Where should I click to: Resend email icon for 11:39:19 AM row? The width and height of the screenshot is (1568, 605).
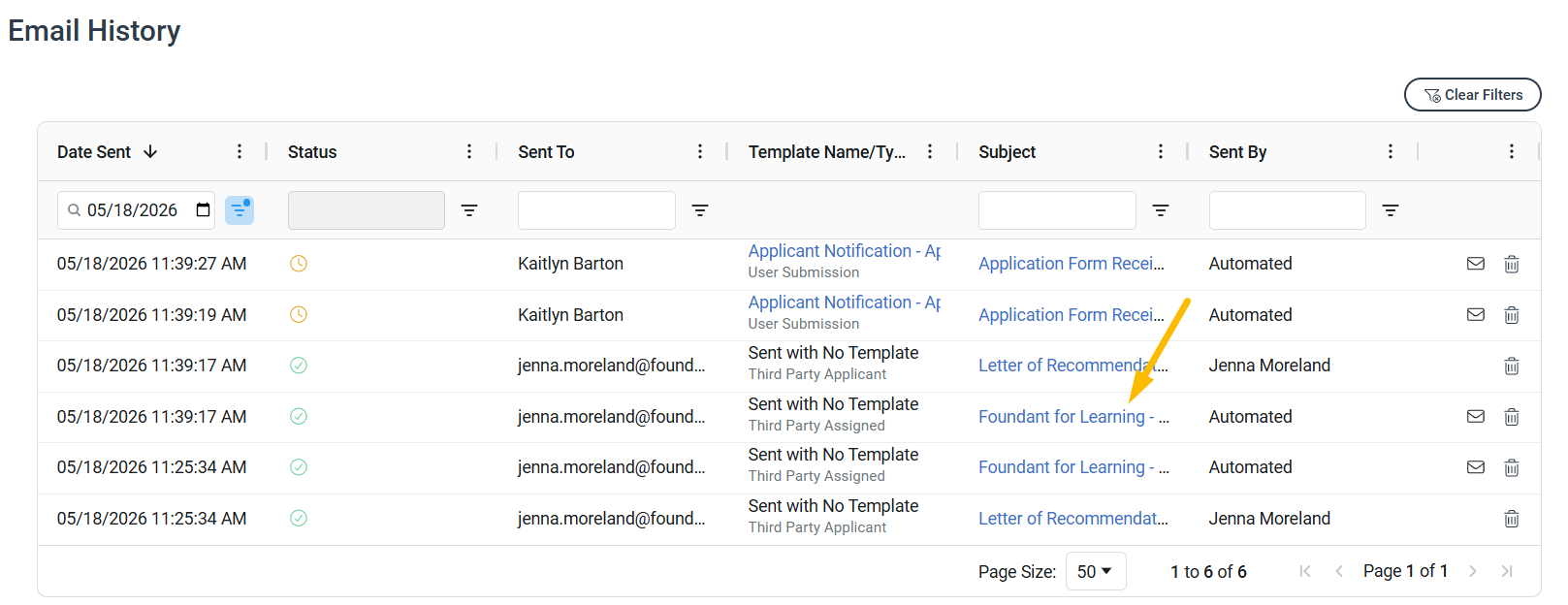[1476, 314]
